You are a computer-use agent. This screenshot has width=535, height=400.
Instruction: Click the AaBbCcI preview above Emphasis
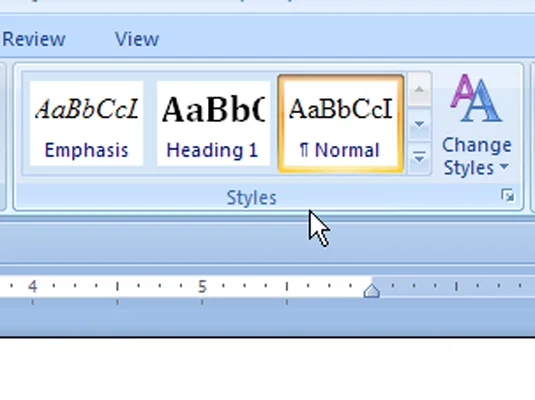(x=87, y=109)
